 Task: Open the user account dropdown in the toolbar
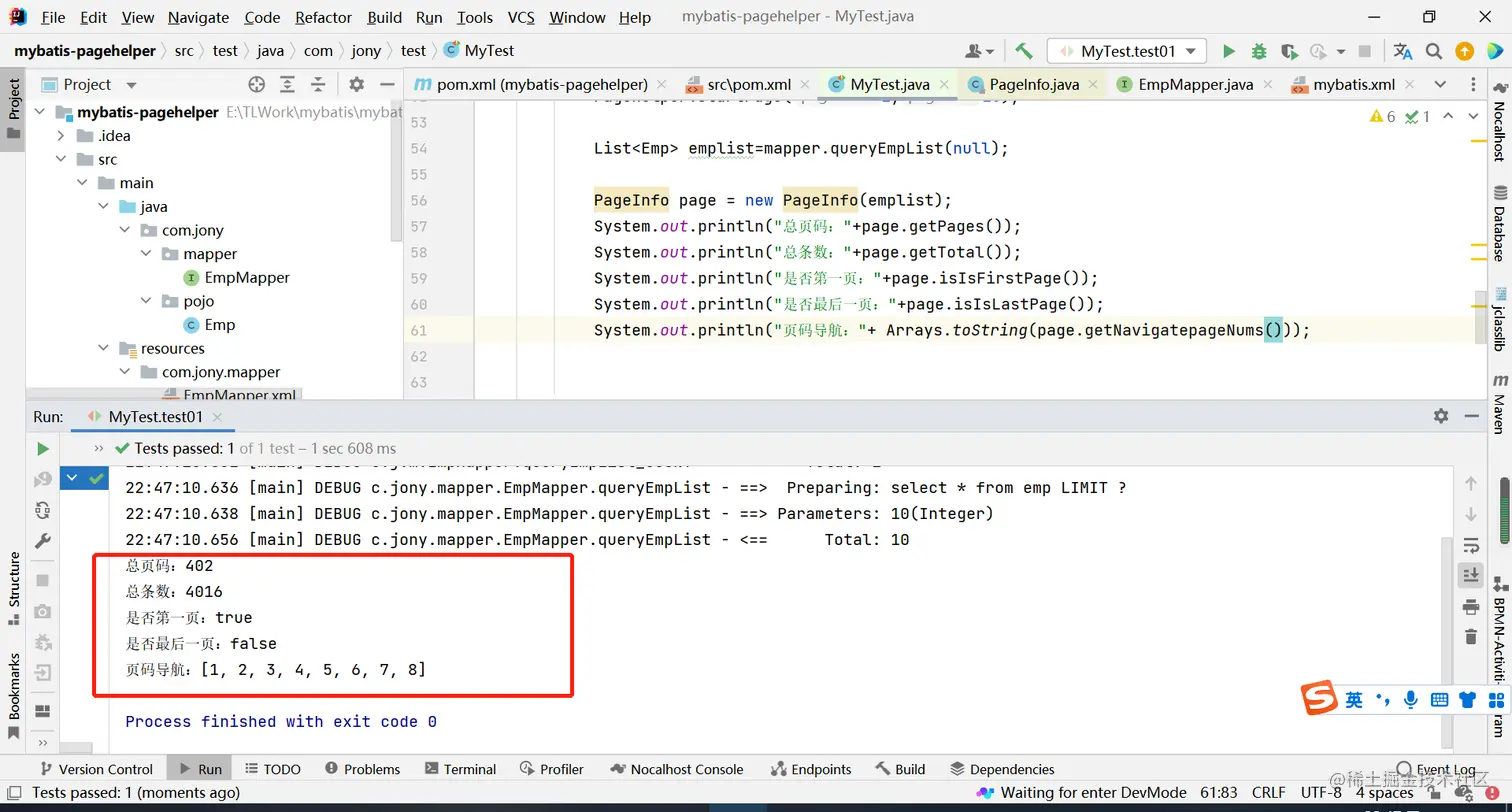pos(980,51)
